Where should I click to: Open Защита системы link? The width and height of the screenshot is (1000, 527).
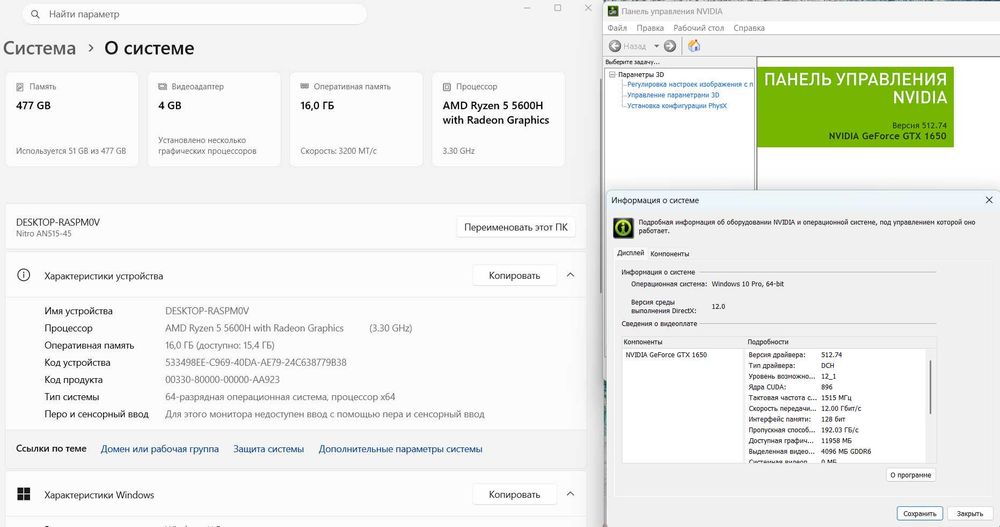pos(268,449)
